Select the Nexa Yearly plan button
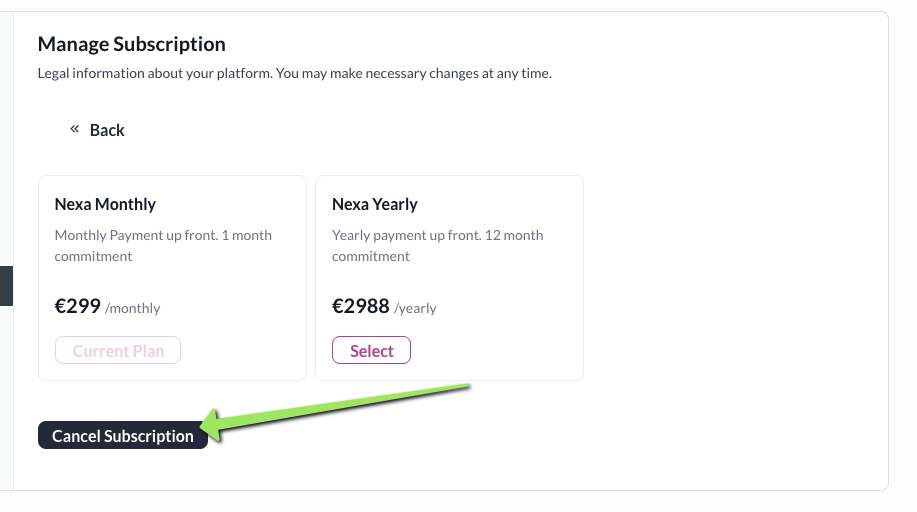Image resolution: width=917 pixels, height=512 pixels. click(x=372, y=351)
